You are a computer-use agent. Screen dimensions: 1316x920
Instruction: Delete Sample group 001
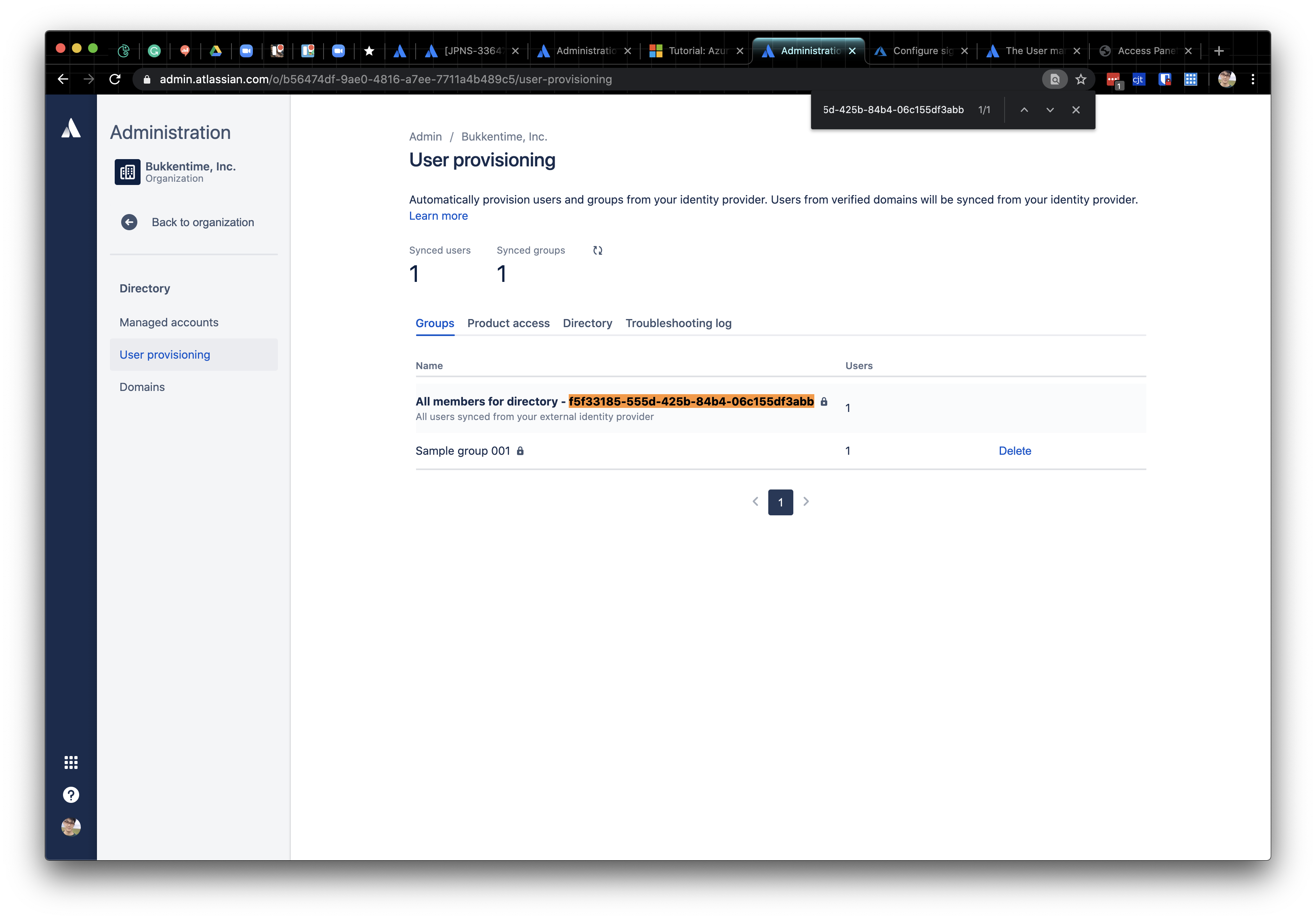(1015, 451)
